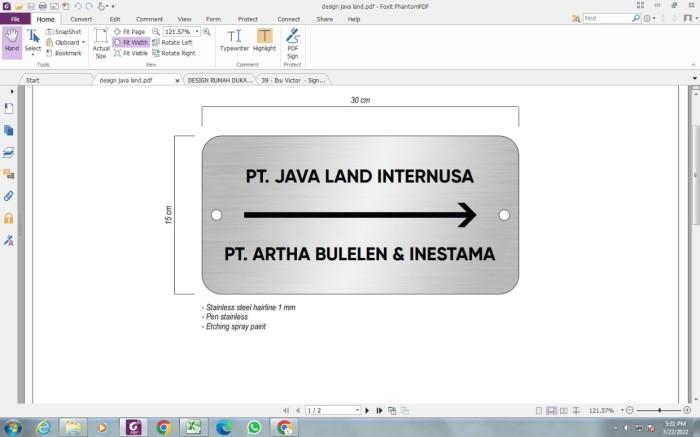Click into the Find search field
Screen dimensions: 700x437
[607, 18]
